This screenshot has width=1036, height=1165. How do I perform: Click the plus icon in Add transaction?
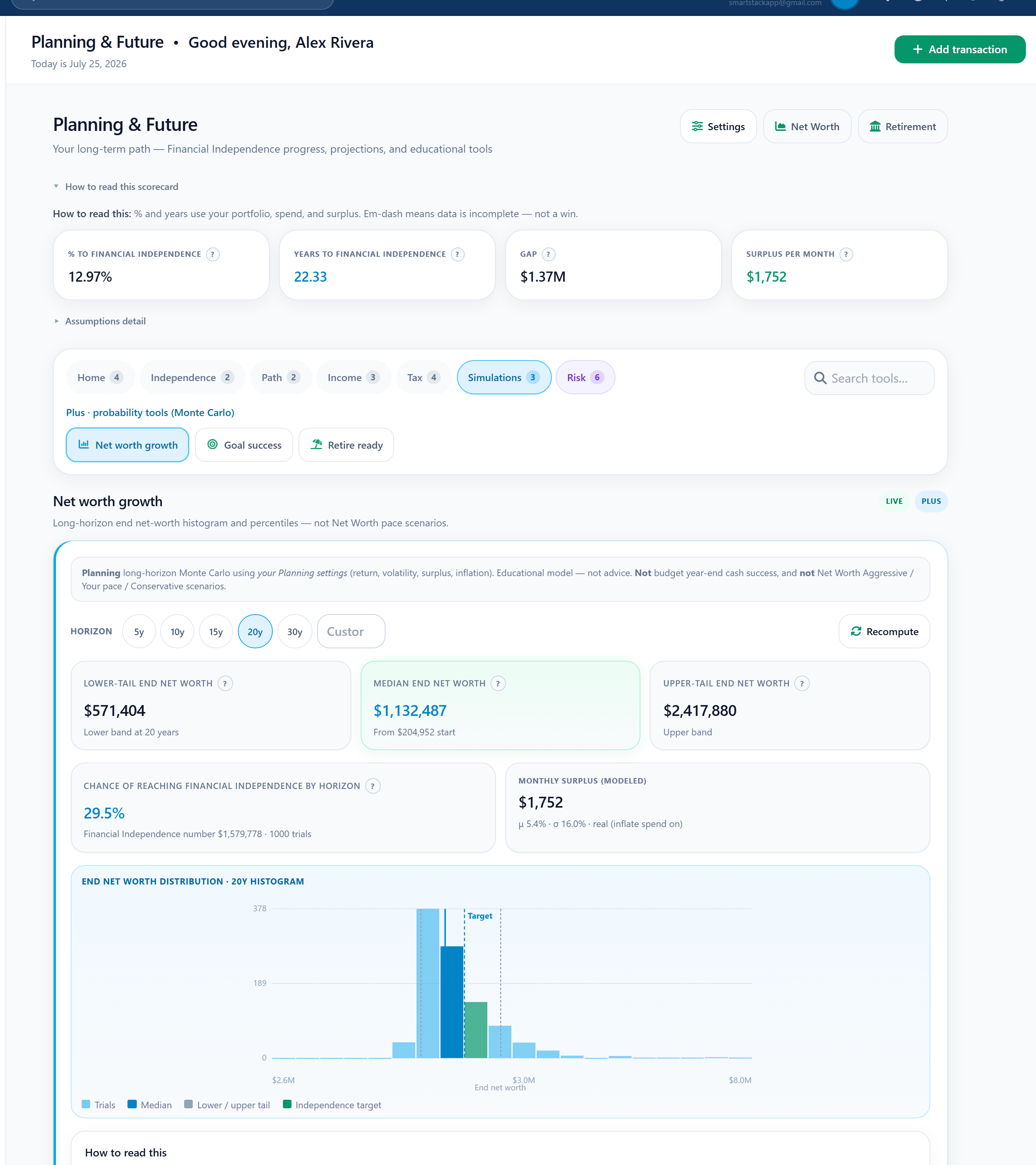click(917, 50)
